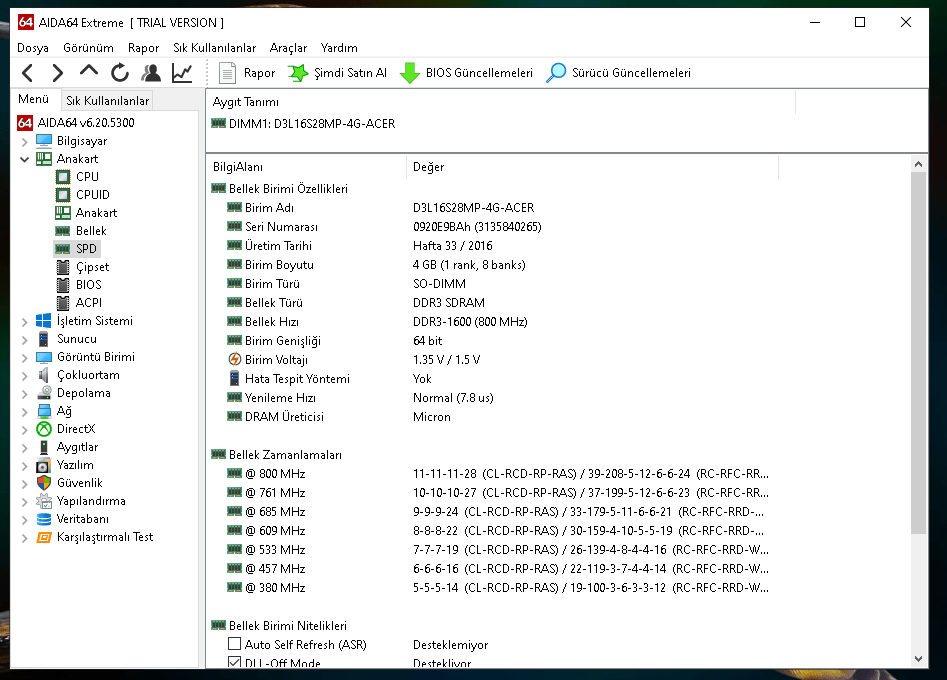Screen dimensions: 947x680
Task: Select the ACPI tree item
Action: pyautogui.click(x=79, y=303)
